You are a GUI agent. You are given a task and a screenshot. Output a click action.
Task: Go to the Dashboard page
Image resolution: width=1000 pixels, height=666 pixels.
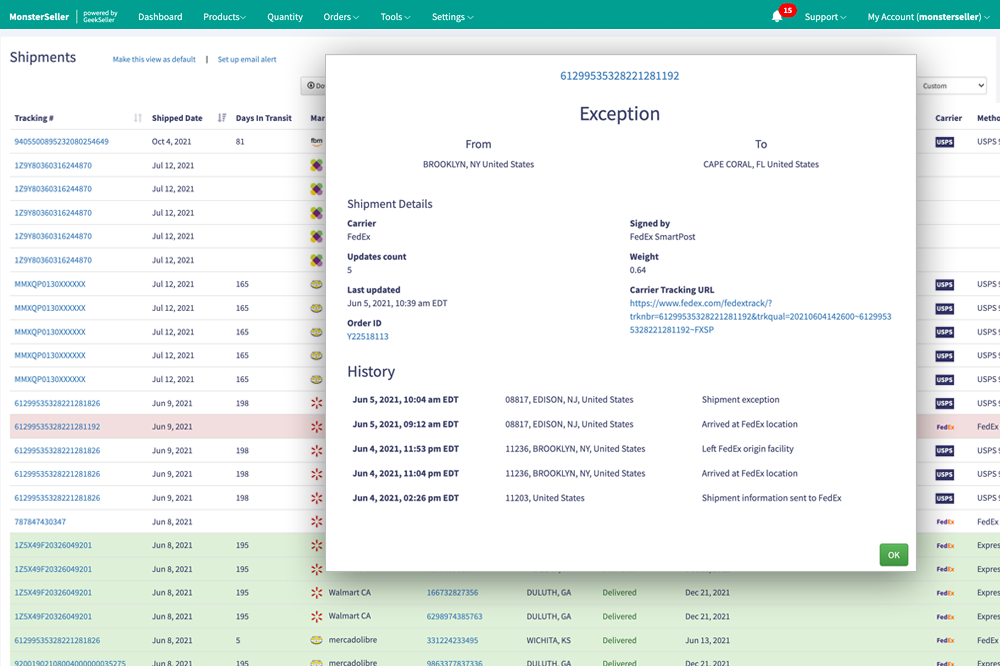[160, 17]
